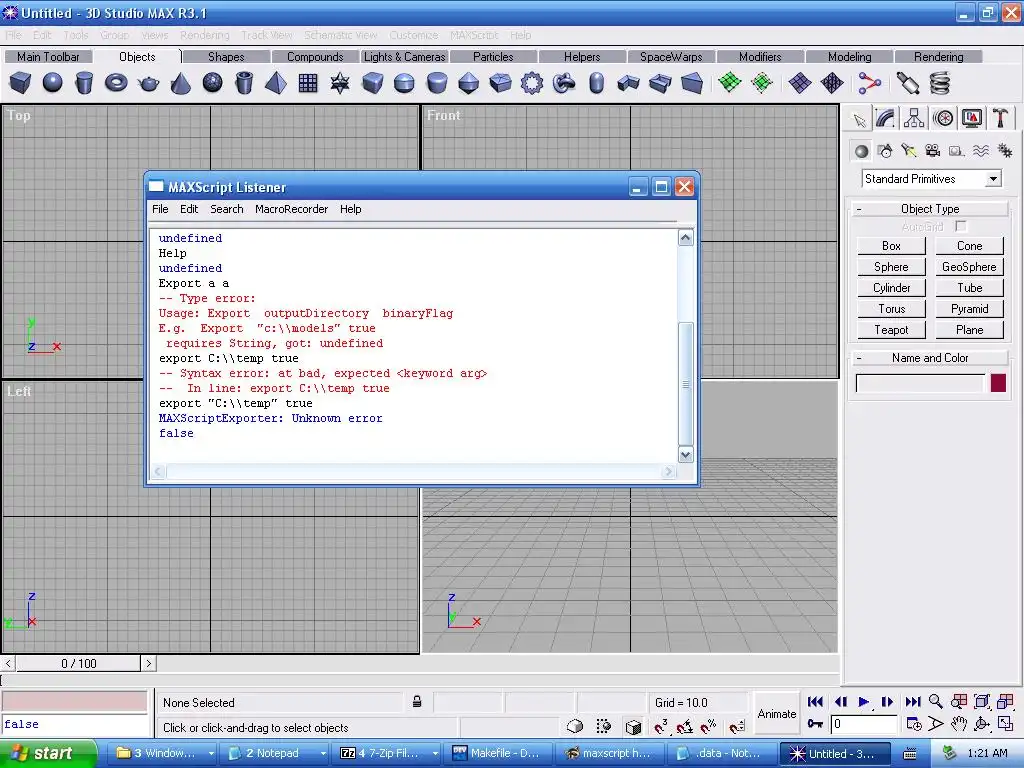Viewport: 1024px width, 768px height.
Task: Select the Shapes category icon
Action: coord(885,152)
